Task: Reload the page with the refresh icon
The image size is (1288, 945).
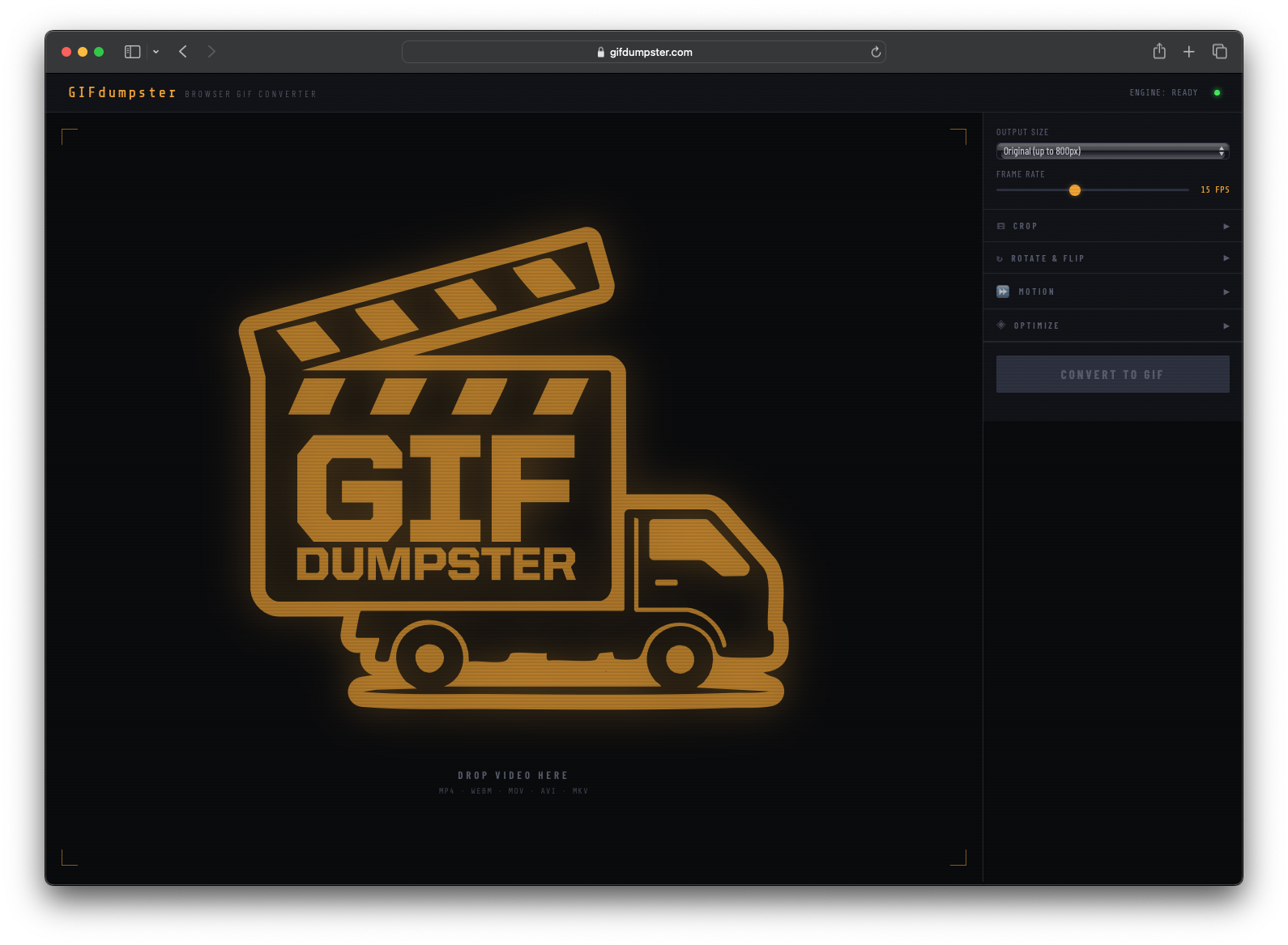Action: pos(876,52)
